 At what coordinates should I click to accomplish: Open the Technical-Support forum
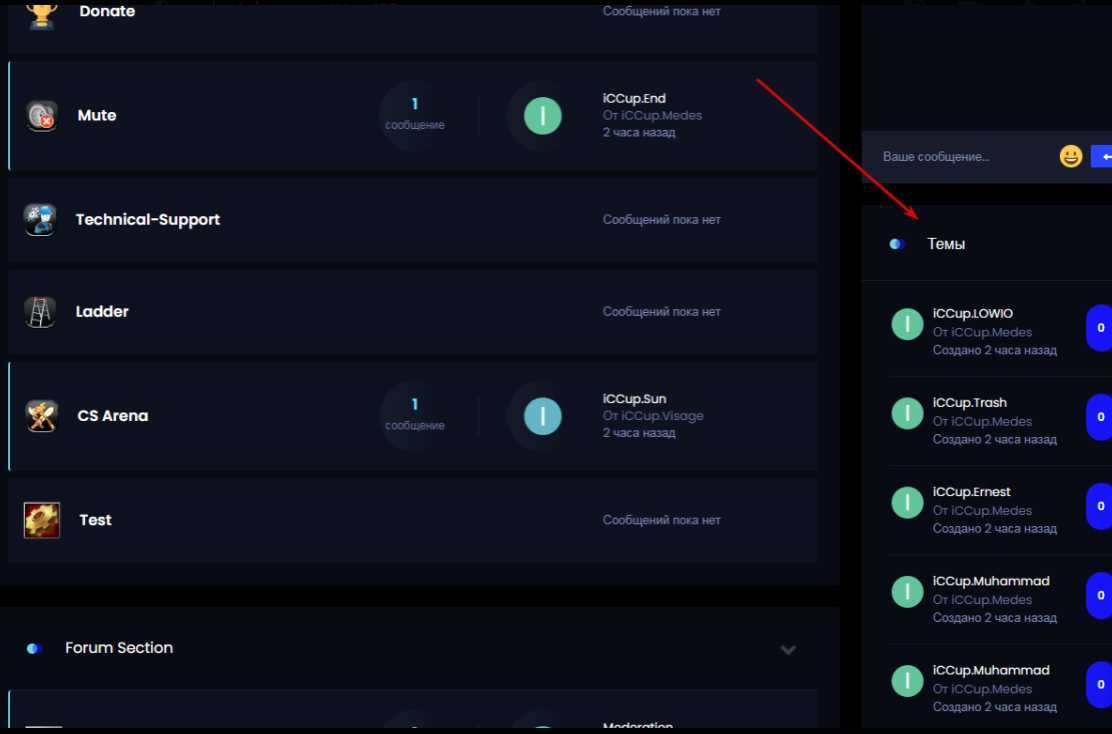point(148,220)
